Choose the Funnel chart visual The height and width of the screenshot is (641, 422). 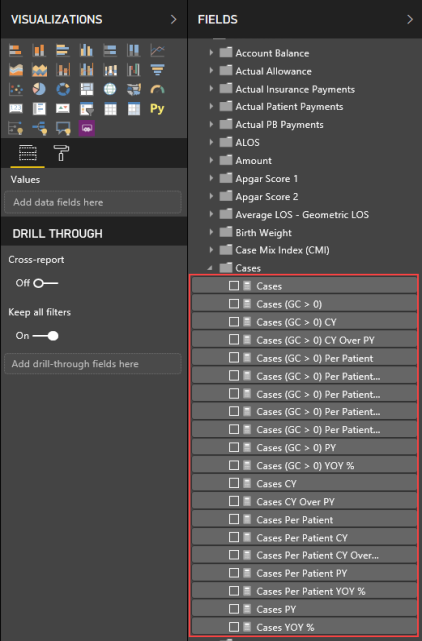(157, 70)
